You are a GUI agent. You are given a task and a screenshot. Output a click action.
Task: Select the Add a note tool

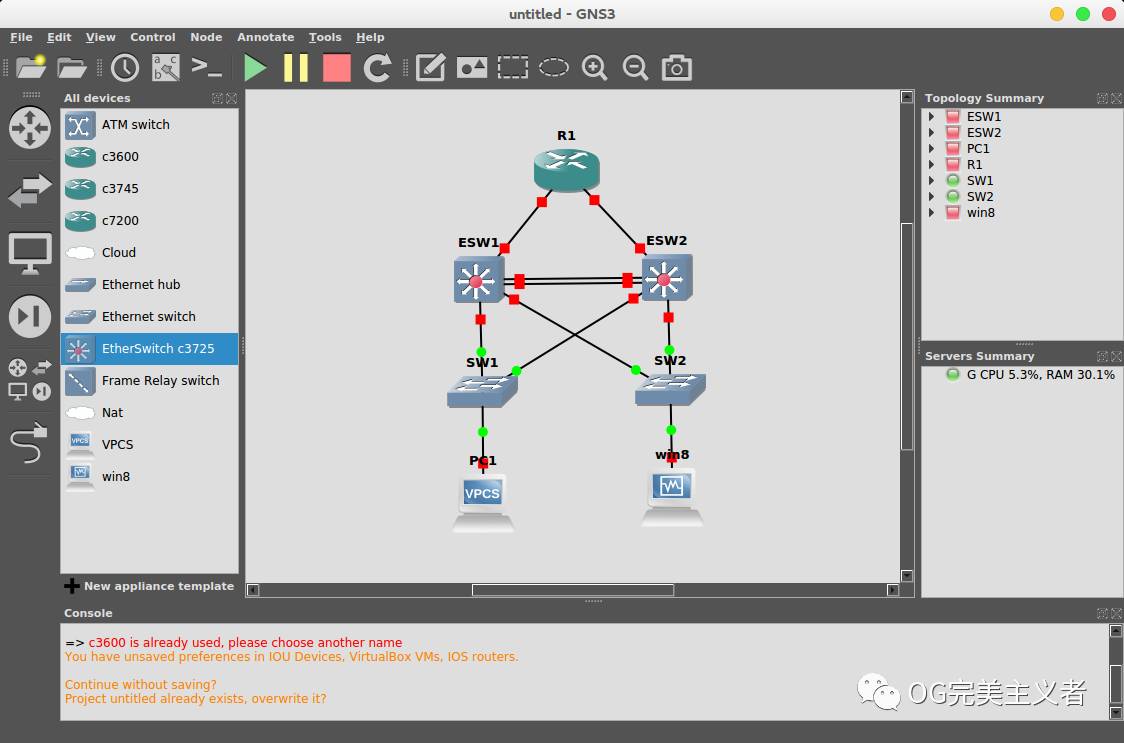[x=430, y=67]
